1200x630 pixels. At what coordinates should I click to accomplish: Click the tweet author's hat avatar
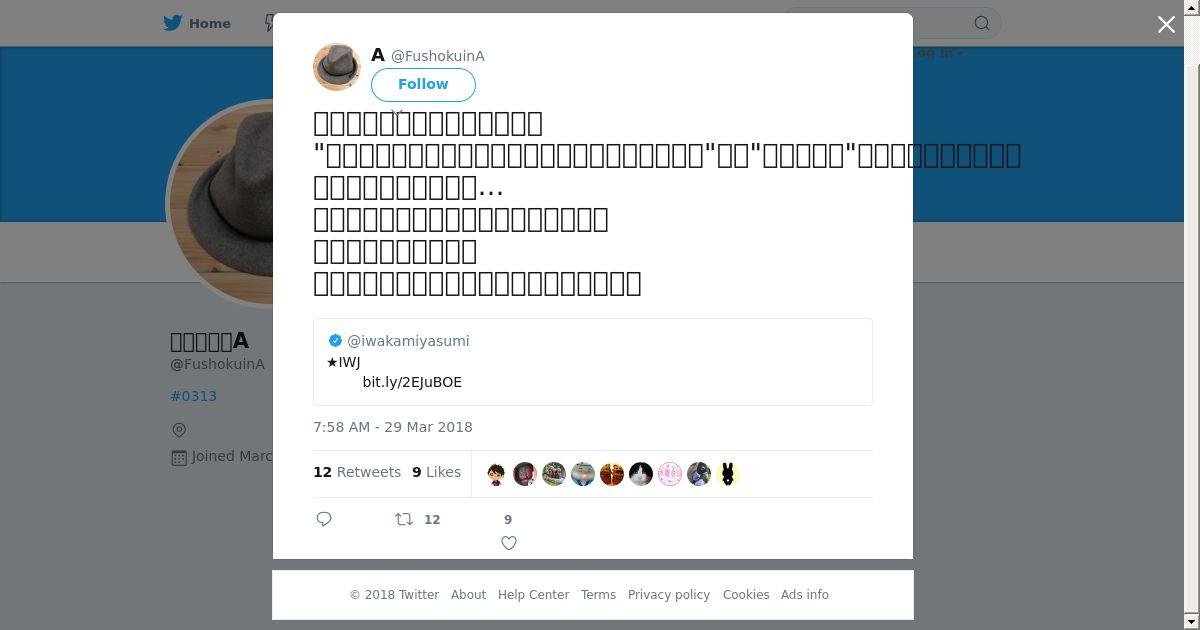[x=337, y=67]
